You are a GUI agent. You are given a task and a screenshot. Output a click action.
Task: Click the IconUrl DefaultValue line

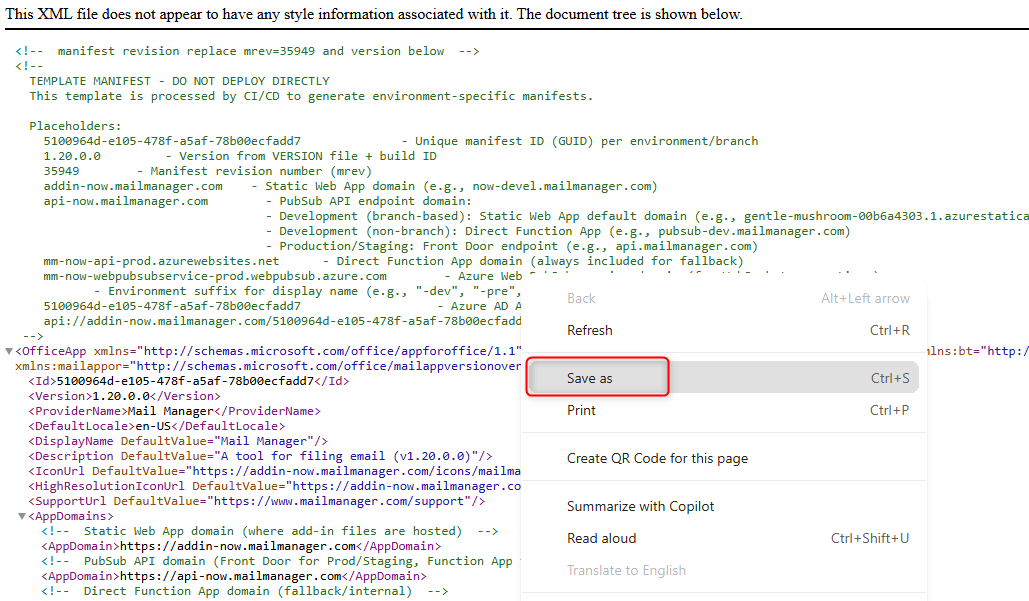pos(274,471)
